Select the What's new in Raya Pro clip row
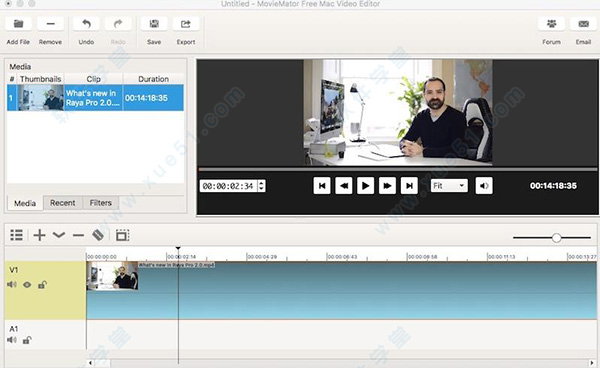 point(95,98)
